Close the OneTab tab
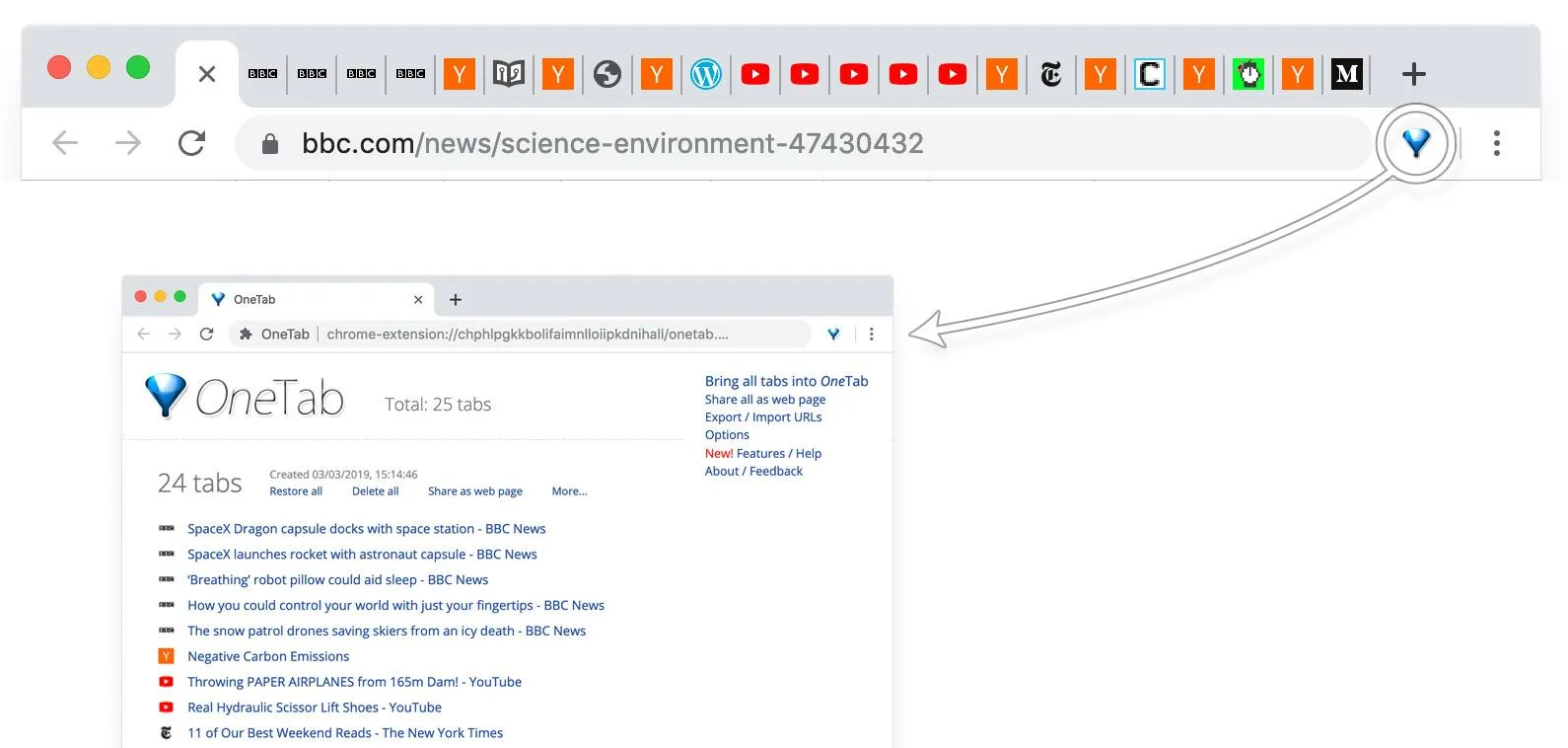1568x748 pixels. pyautogui.click(x=418, y=299)
